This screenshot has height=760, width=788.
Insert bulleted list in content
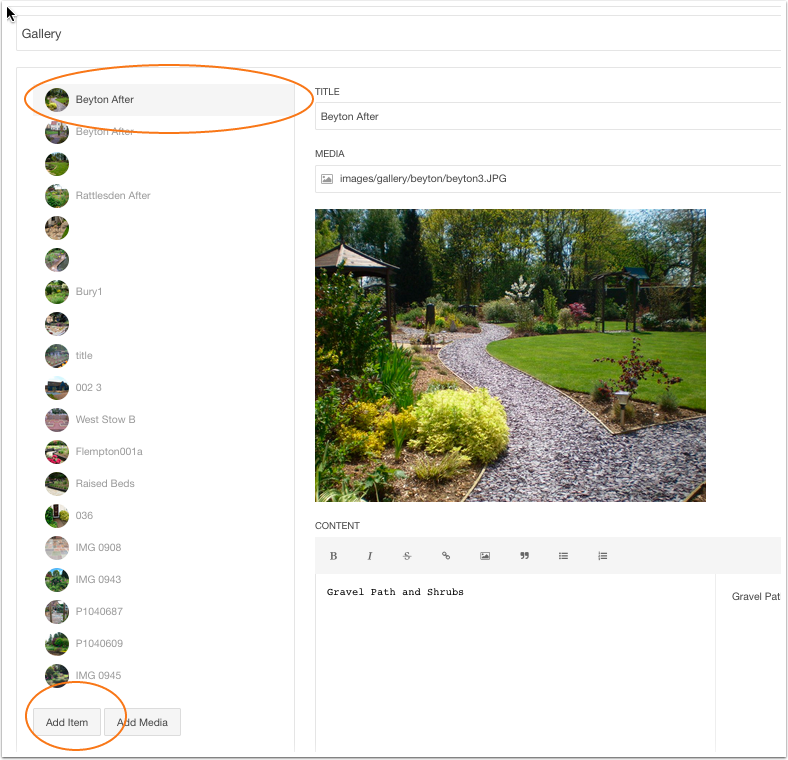[x=563, y=555]
